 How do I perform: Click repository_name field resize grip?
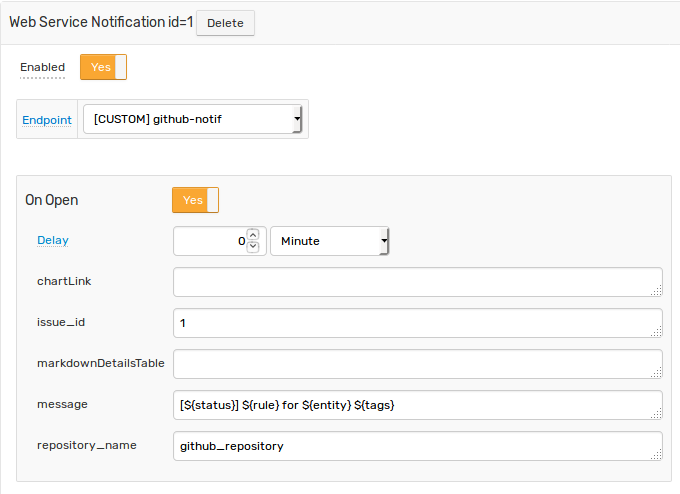(x=656, y=454)
